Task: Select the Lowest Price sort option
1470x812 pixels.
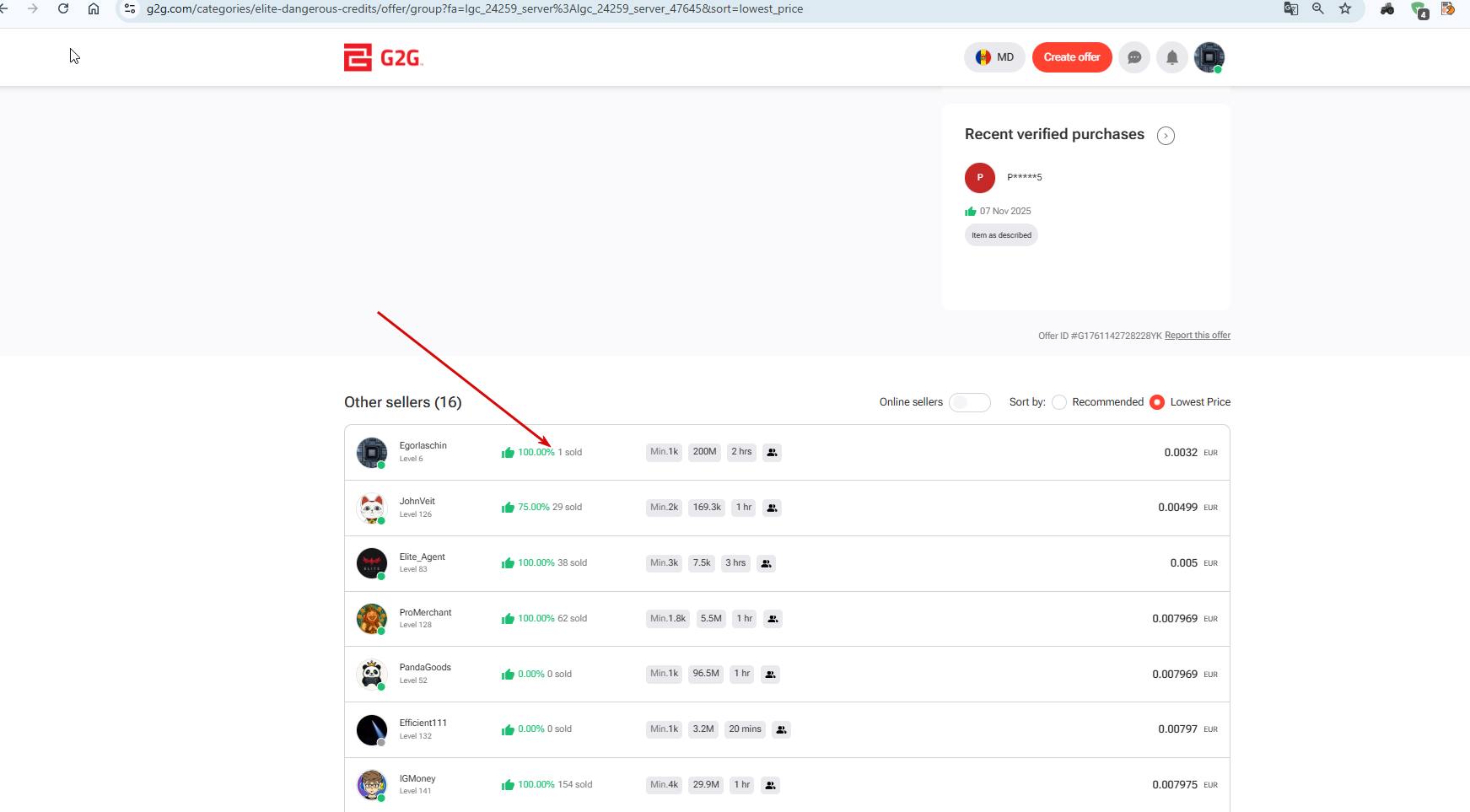Action: (1157, 402)
